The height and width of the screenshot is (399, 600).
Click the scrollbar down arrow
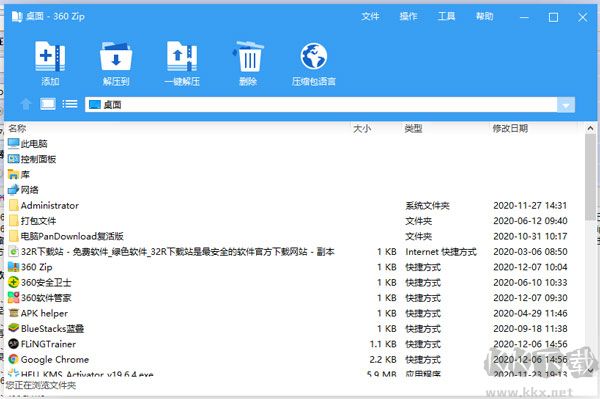(x=590, y=370)
